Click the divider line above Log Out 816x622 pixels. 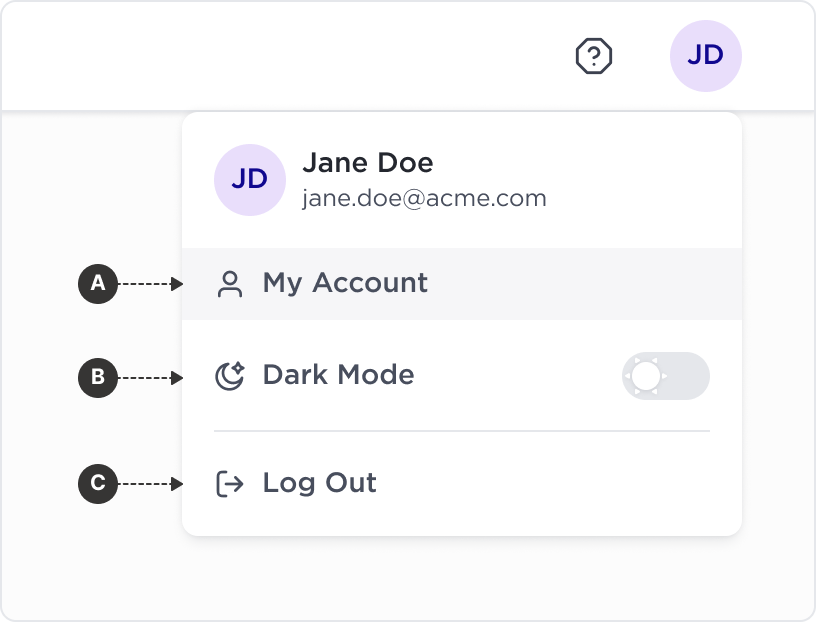pos(462,431)
